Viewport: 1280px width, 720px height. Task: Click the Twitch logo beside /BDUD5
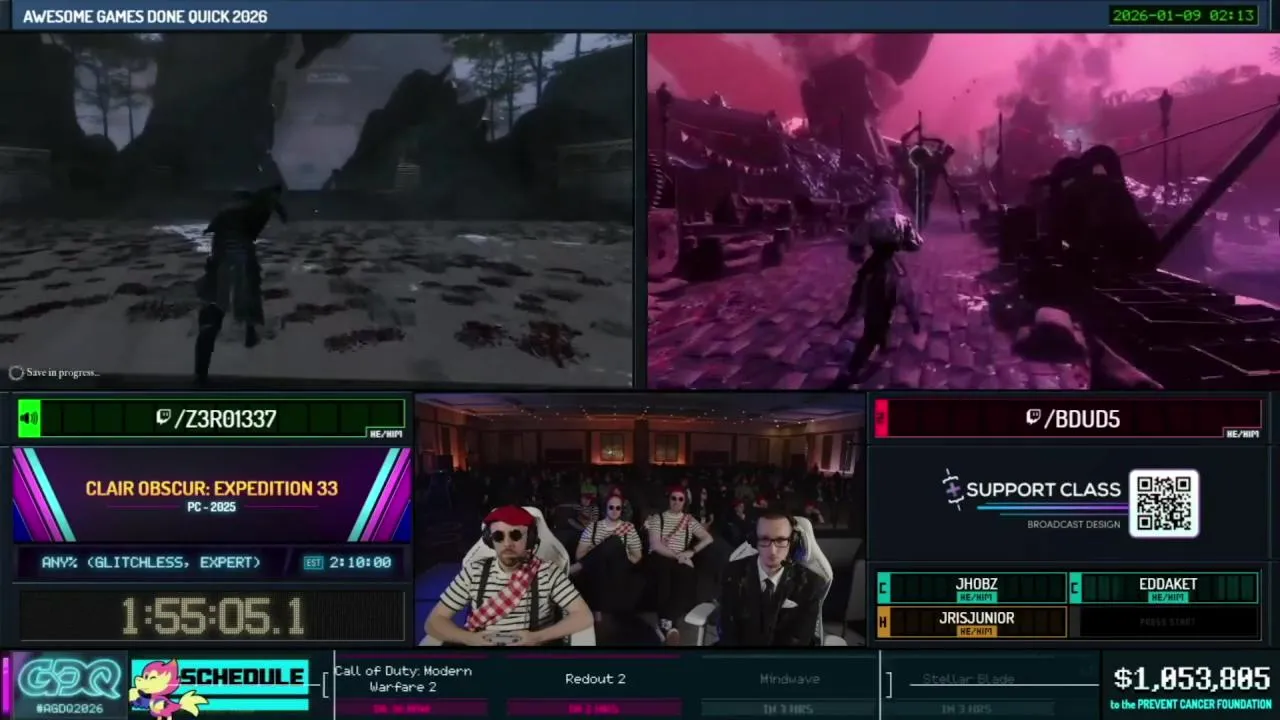click(x=1033, y=418)
